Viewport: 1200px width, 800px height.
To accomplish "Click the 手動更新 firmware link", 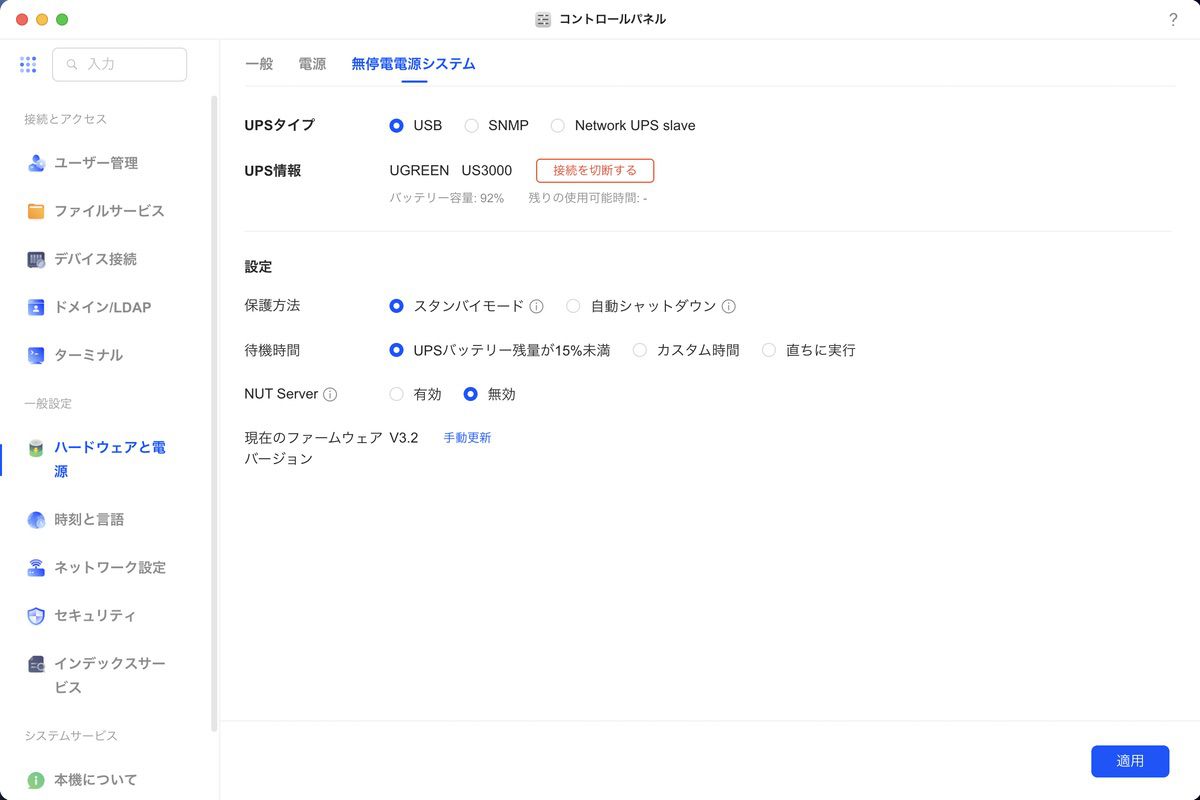I will pyautogui.click(x=467, y=438).
